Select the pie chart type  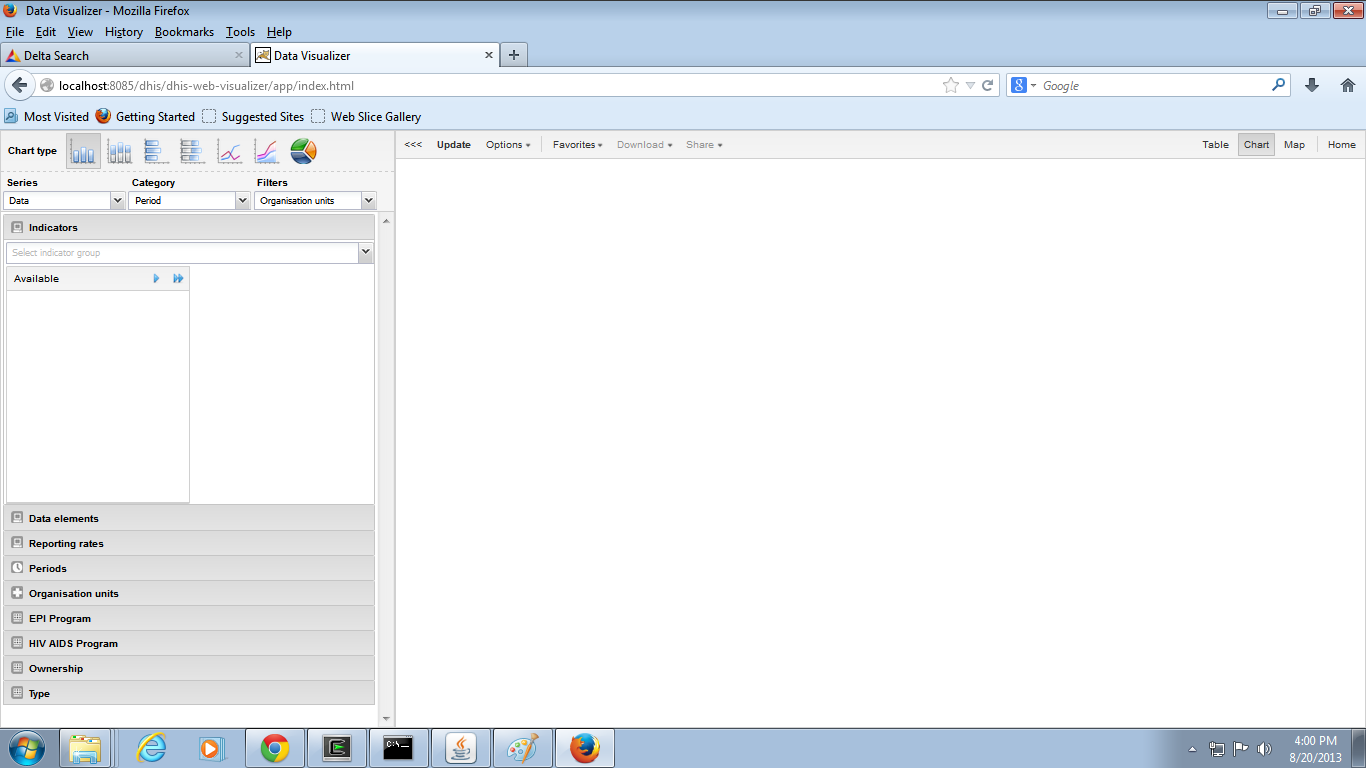[303, 151]
